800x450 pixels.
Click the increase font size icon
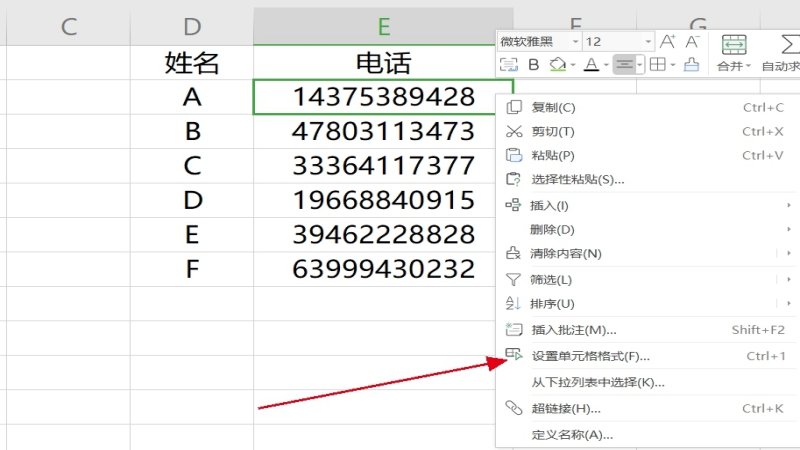pos(668,41)
